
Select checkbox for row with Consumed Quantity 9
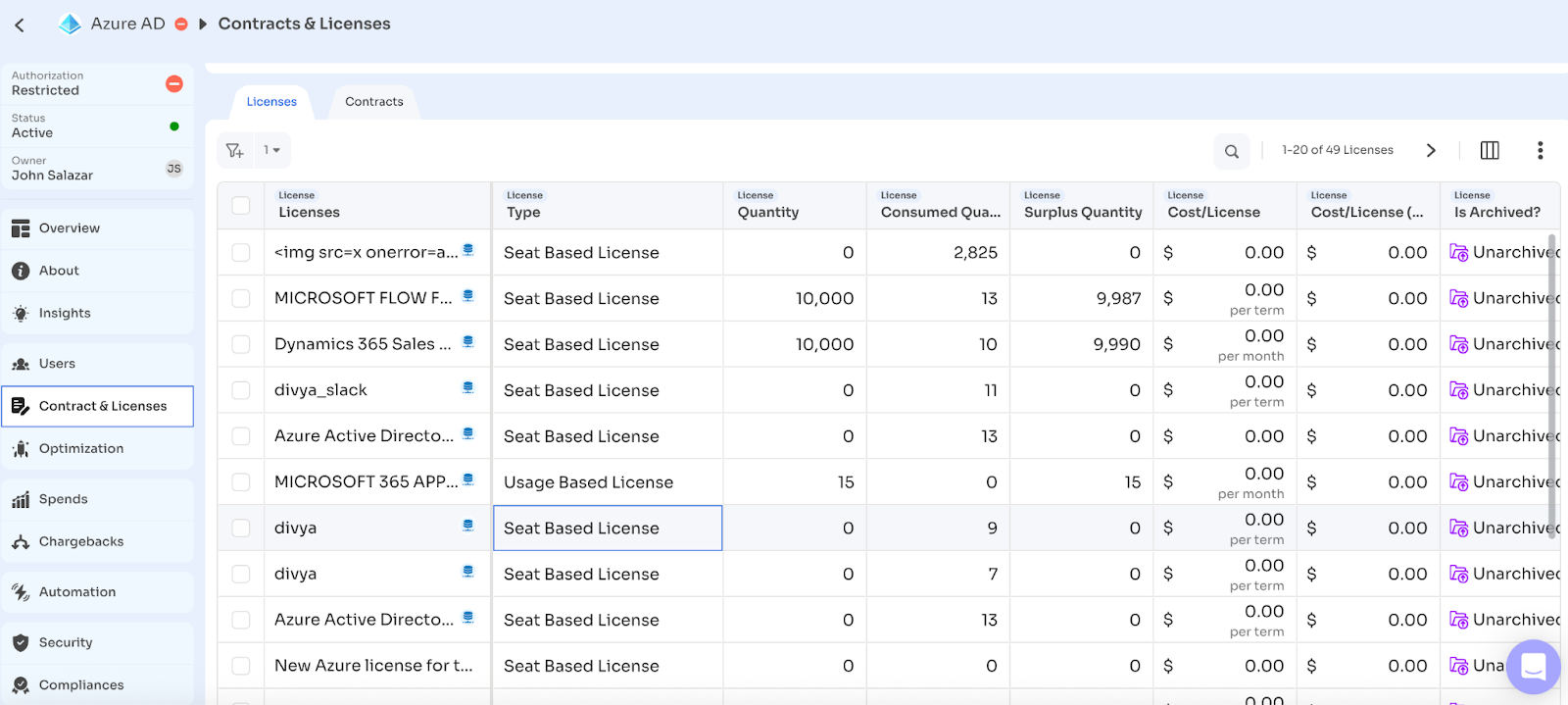tap(241, 529)
